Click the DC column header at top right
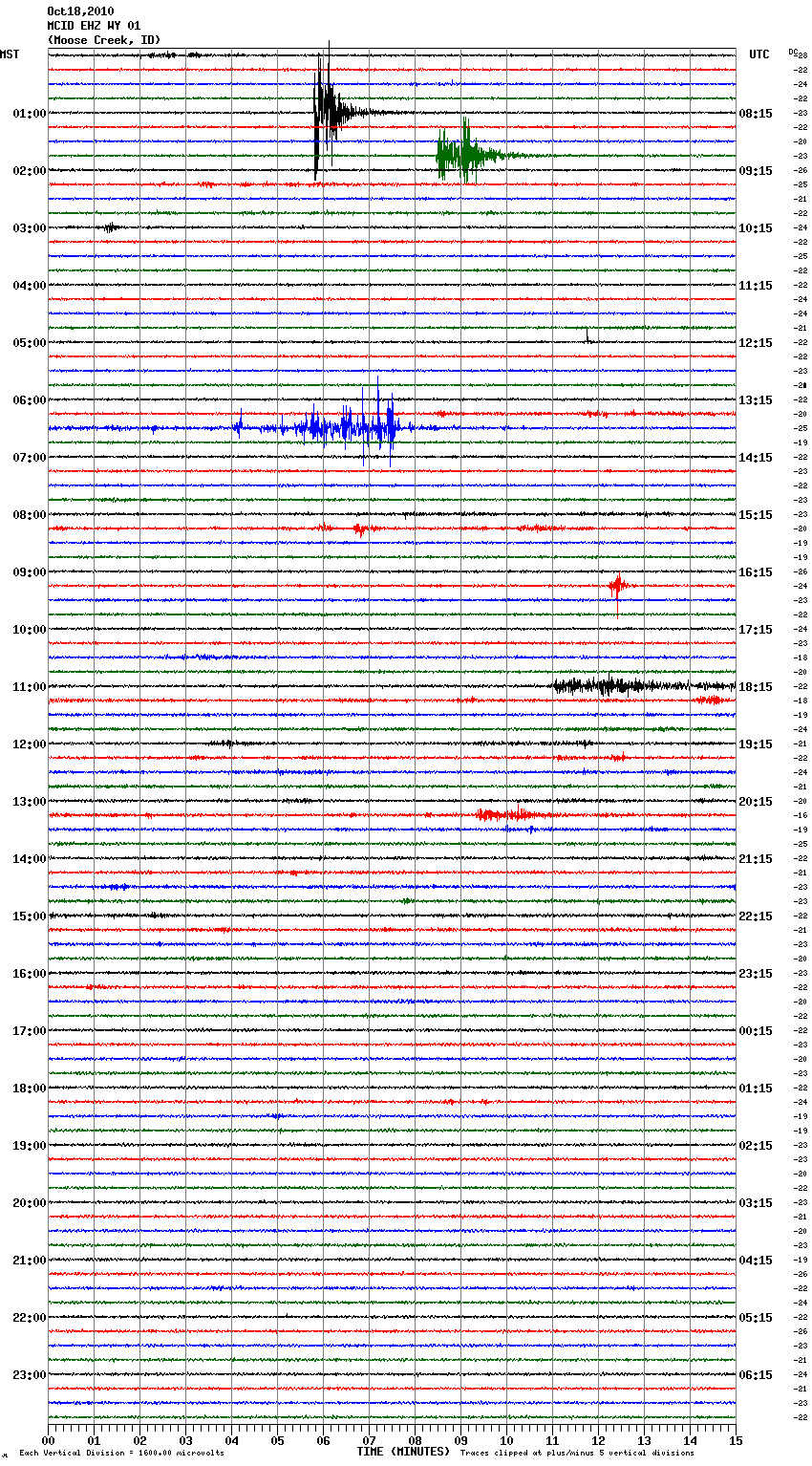The height and width of the screenshot is (1466, 812). coord(795,53)
